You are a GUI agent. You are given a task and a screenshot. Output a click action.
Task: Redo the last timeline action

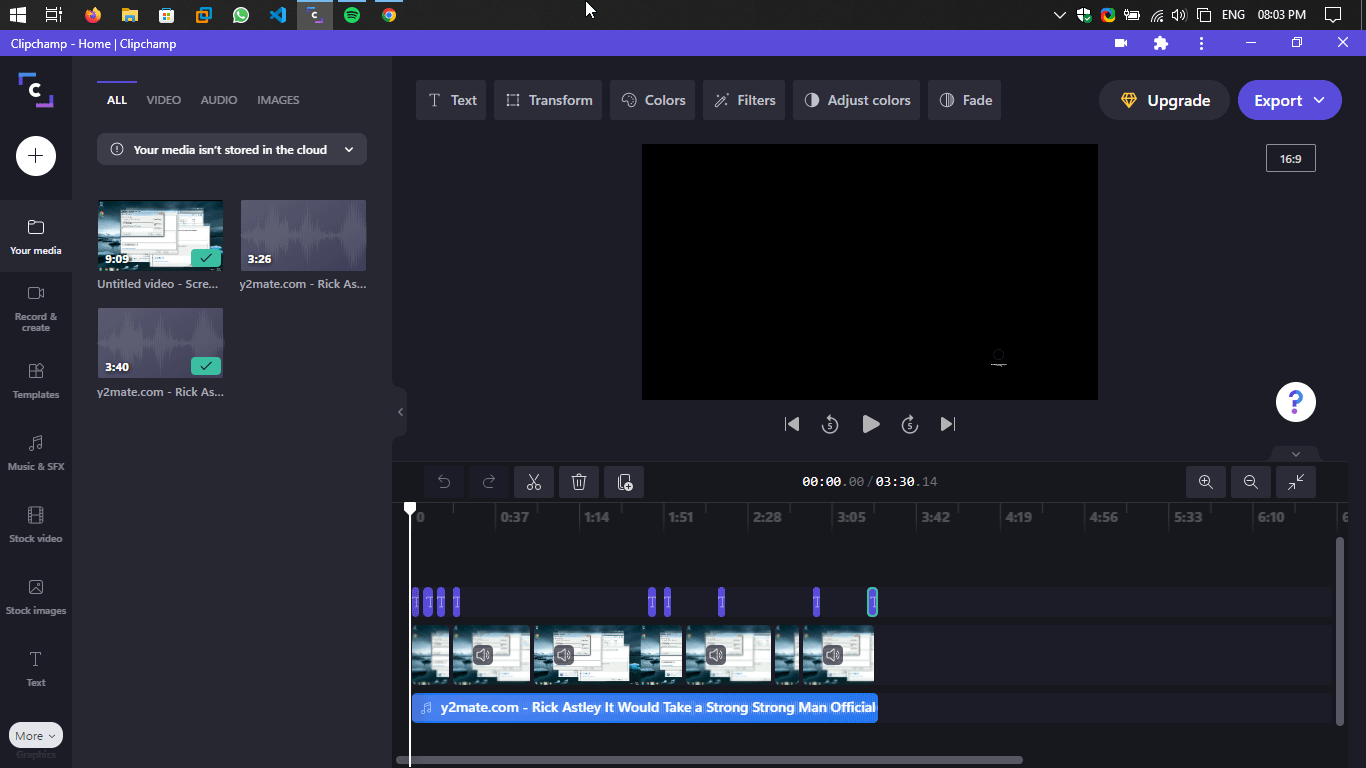click(x=489, y=482)
